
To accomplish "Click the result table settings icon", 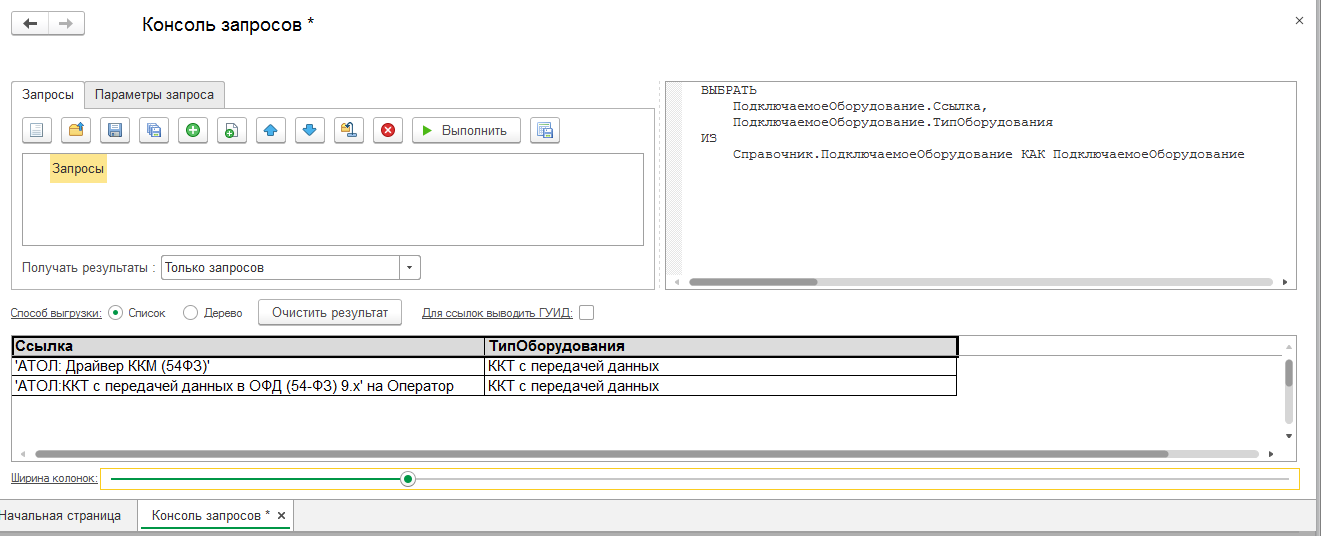I will pos(545,130).
